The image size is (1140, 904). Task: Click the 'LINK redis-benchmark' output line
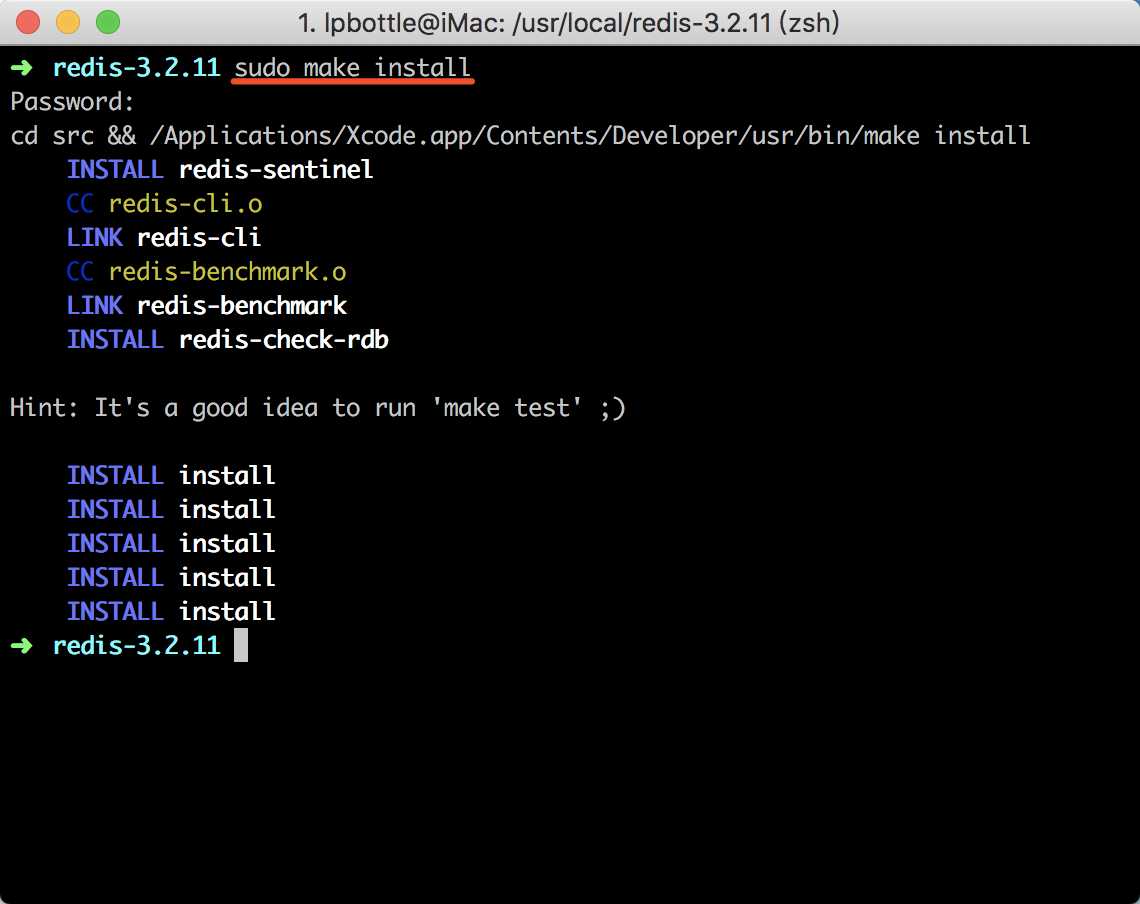[206, 305]
